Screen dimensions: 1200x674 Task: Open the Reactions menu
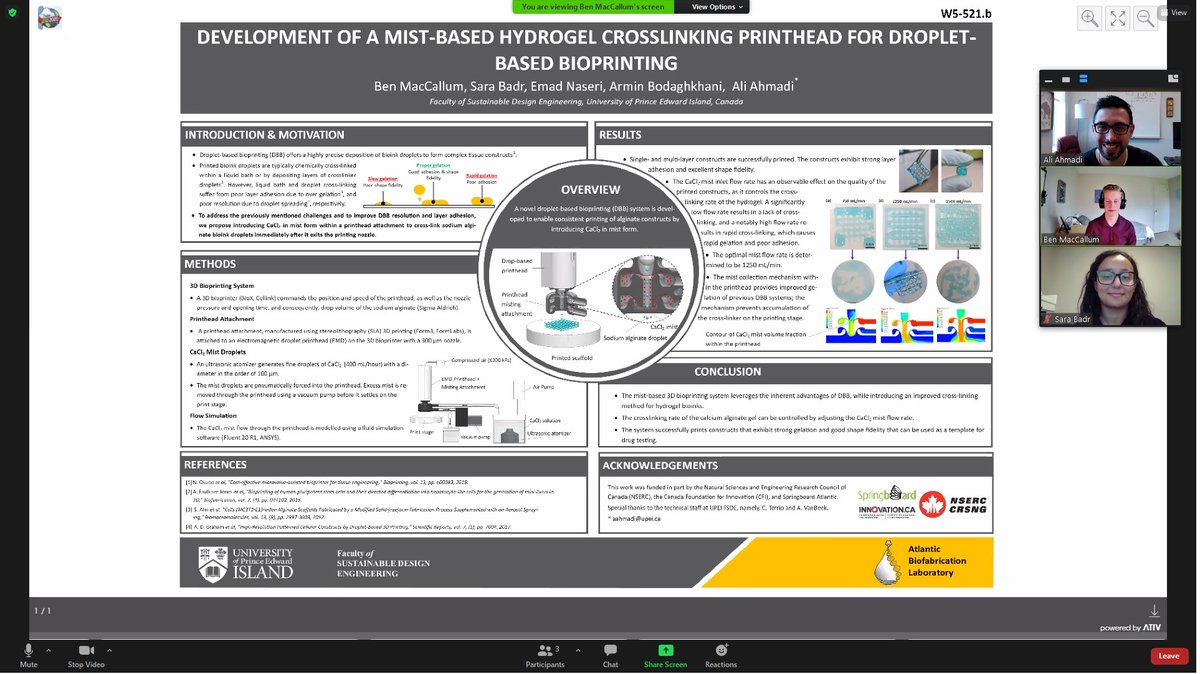pos(721,655)
